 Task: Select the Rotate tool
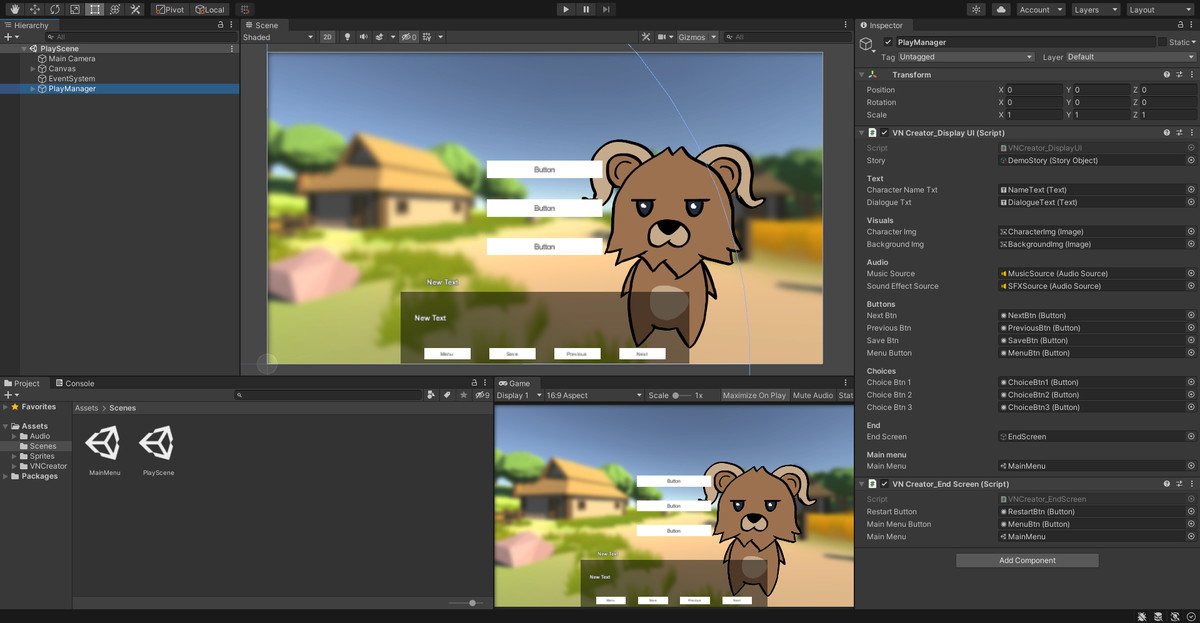pyautogui.click(x=54, y=9)
